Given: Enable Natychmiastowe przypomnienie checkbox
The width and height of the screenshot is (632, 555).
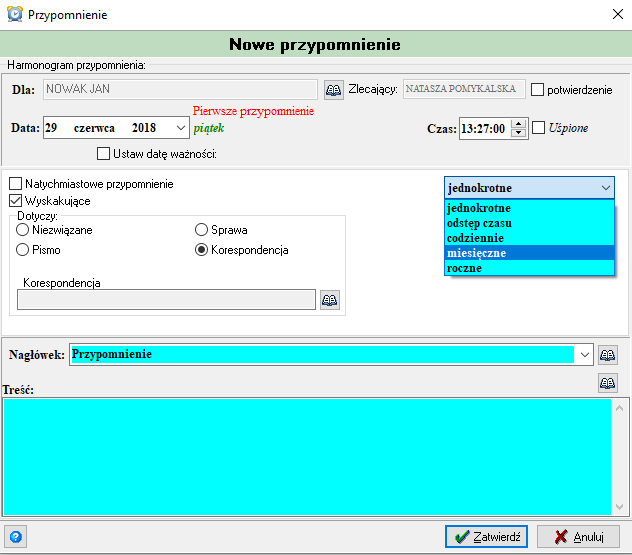Looking at the screenshot, I should click(15, 184).
